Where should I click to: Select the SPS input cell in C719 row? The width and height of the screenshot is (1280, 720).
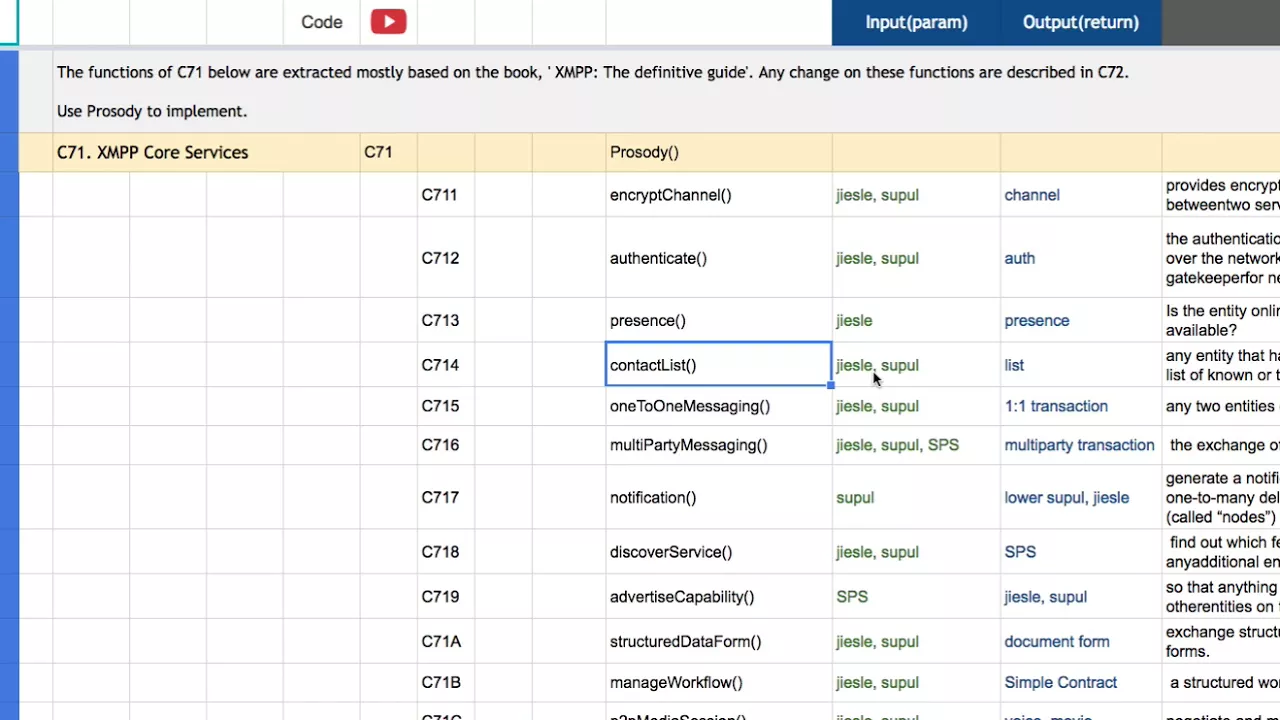tap(916, 597)
